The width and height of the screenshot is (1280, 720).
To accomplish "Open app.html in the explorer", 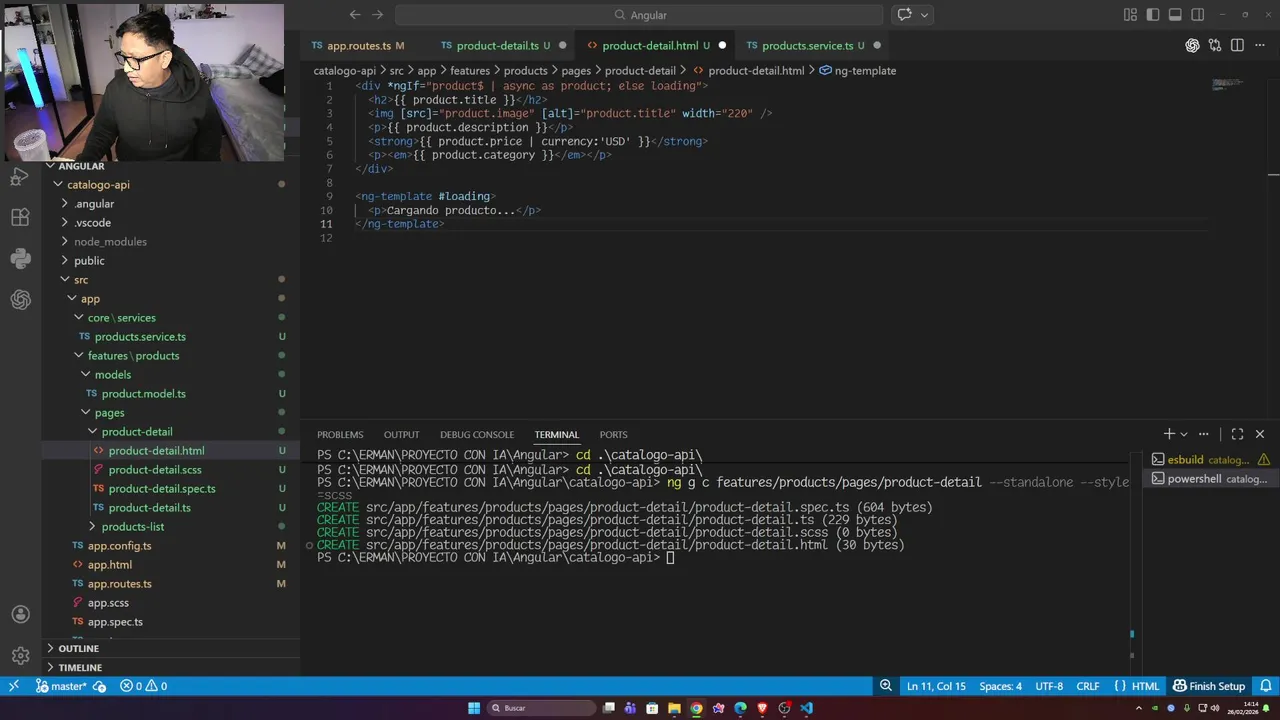I will click(109, 565).
